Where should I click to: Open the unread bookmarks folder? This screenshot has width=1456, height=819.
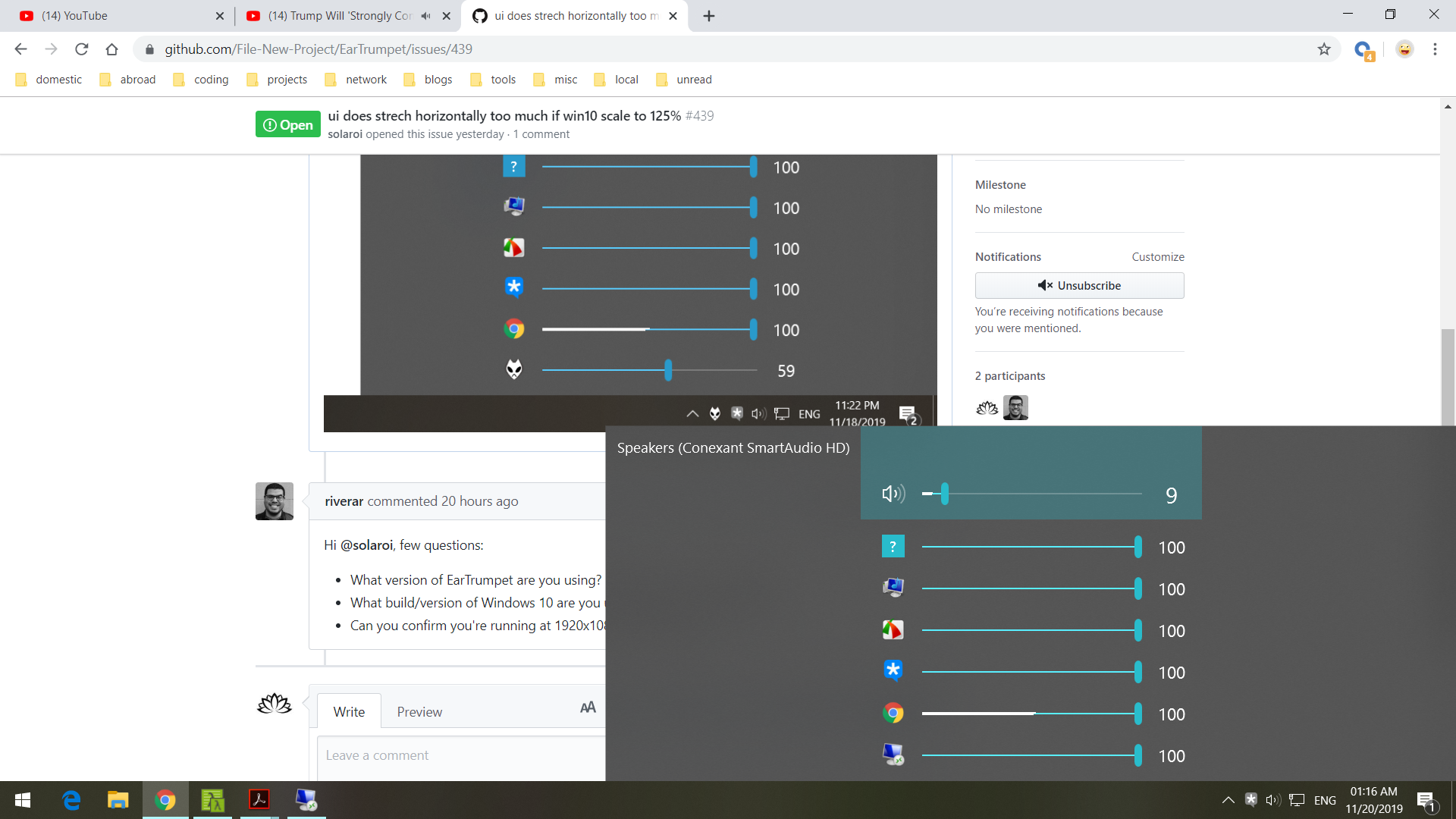point(694,79)
